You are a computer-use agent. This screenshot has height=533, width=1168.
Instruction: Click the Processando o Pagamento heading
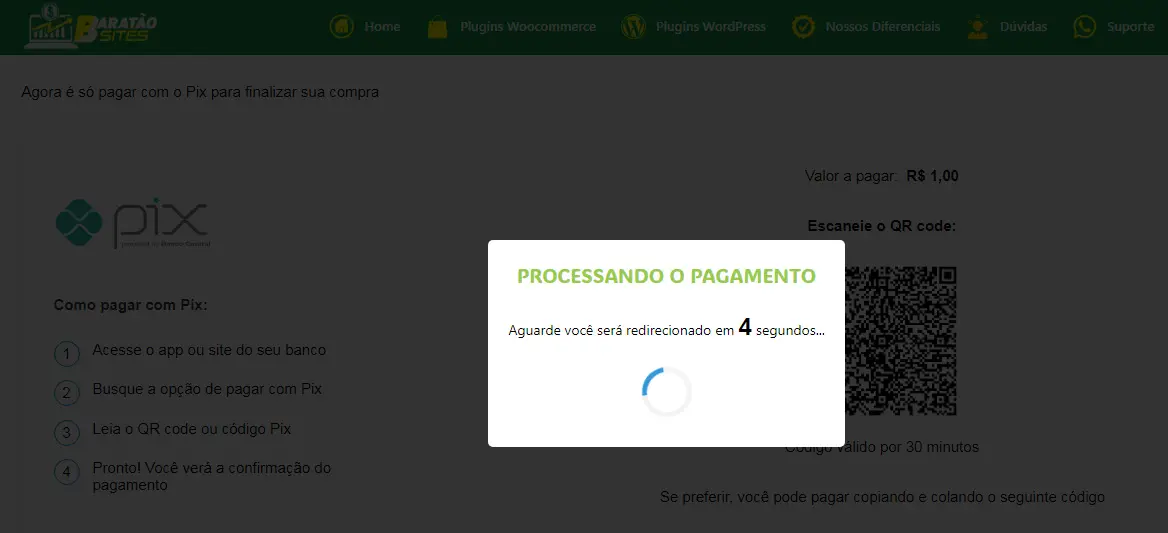tap(666, 276)
